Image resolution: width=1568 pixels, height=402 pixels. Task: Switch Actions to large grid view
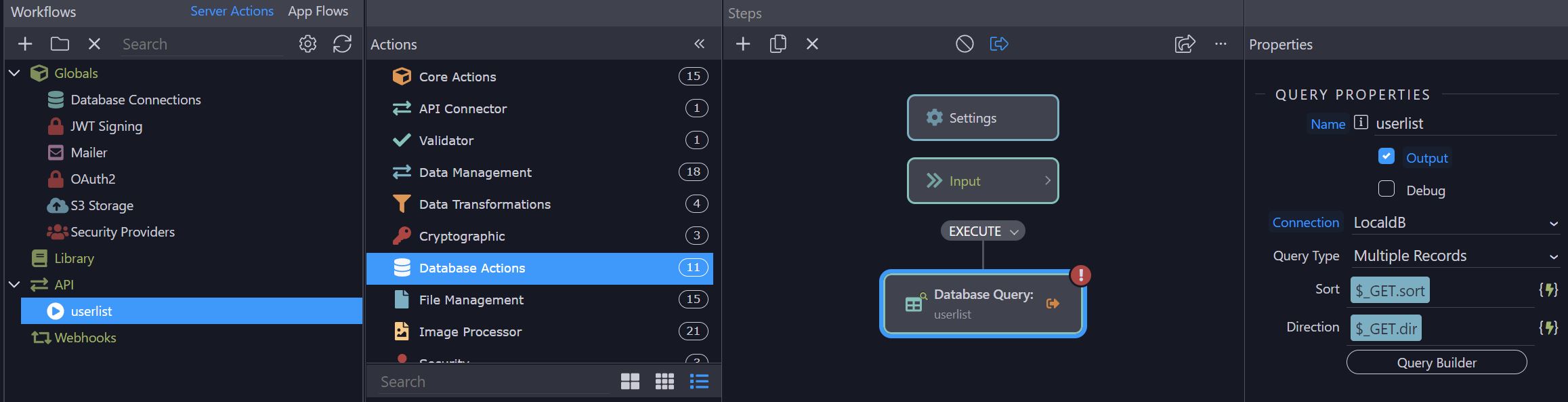point(630,382)
